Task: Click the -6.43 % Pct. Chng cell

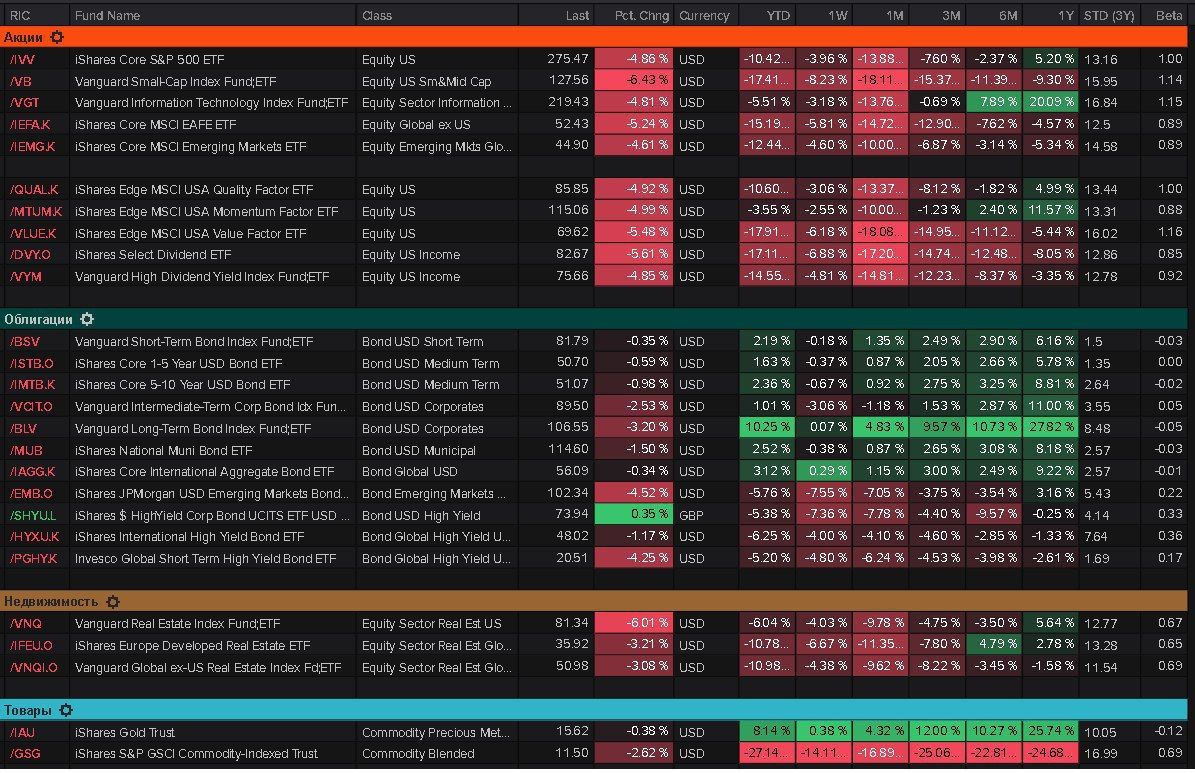Action: click(x=633, y=80)
